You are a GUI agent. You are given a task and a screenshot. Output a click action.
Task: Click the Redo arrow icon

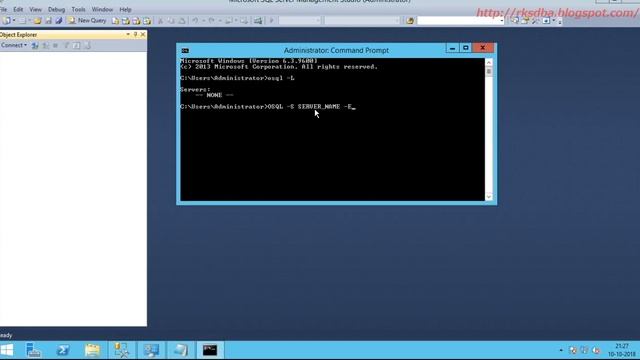click(211, 20)
